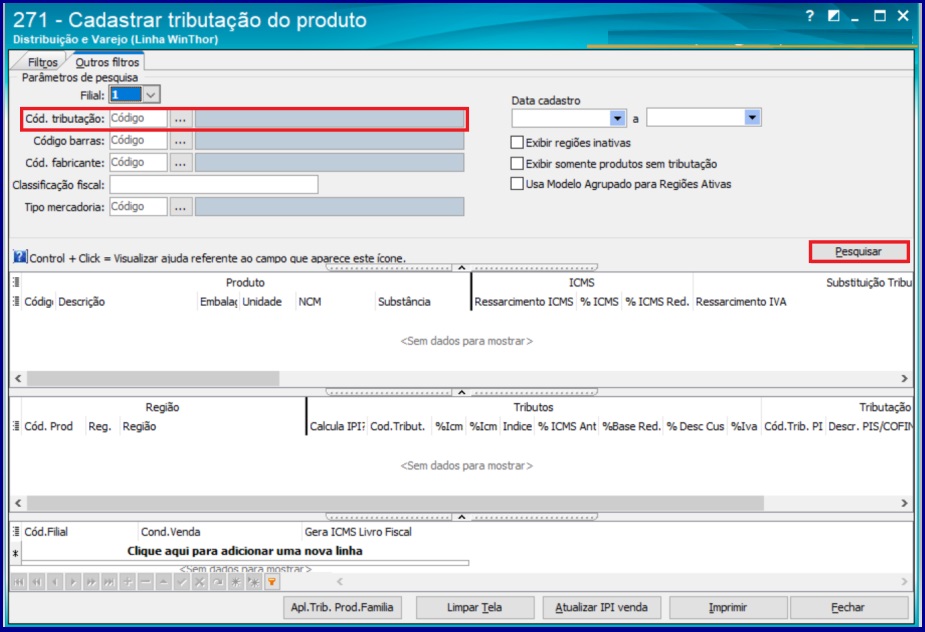
Task: Click product grid horizontal scrollbar thumb
Action: (x=153, y=378)
